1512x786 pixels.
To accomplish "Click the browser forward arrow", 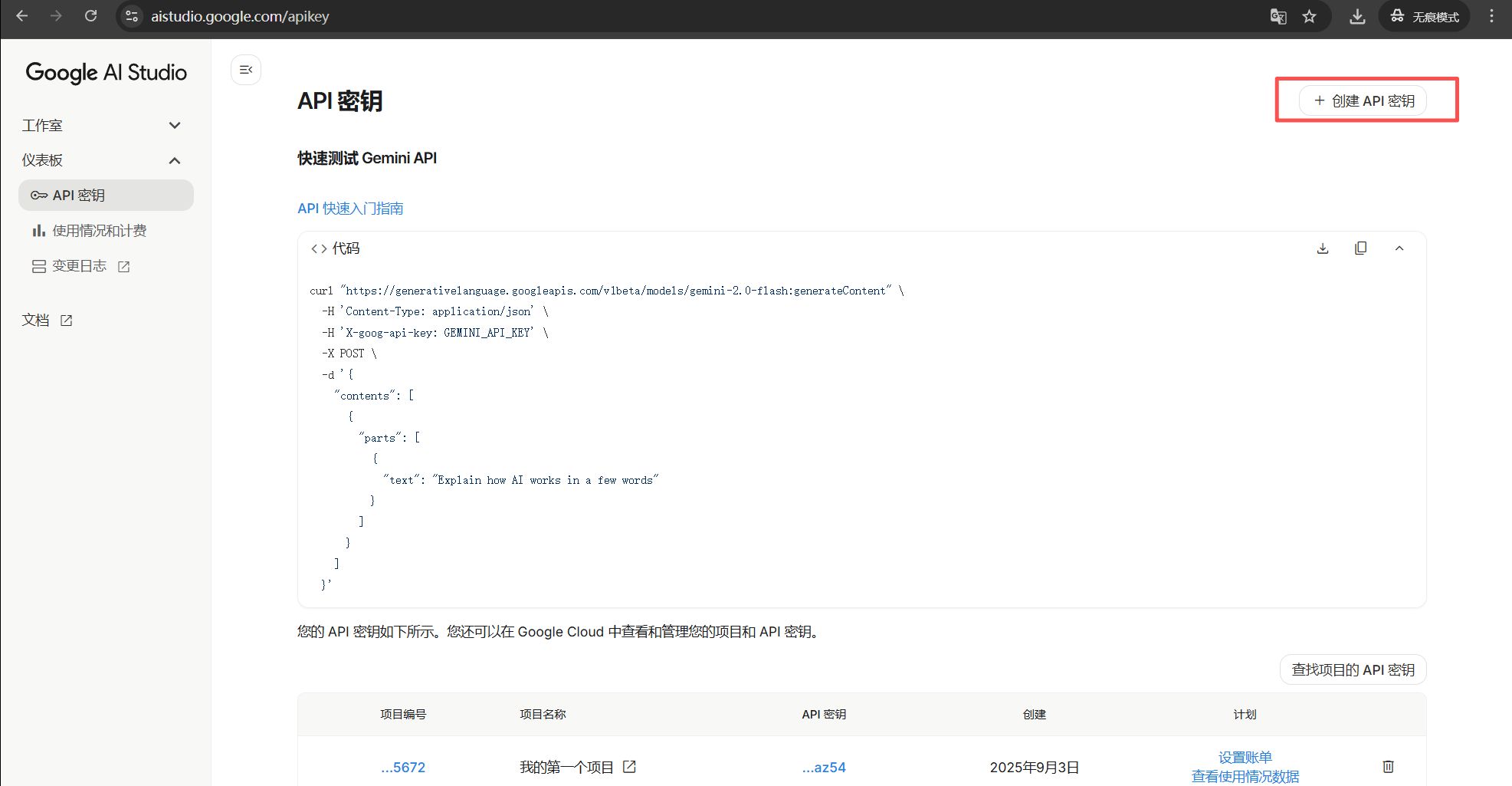I will tap(56, 16).
